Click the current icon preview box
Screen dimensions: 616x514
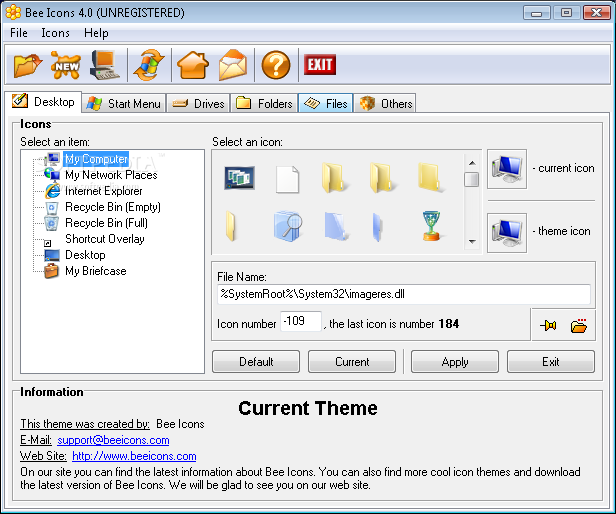pos(507,169)
